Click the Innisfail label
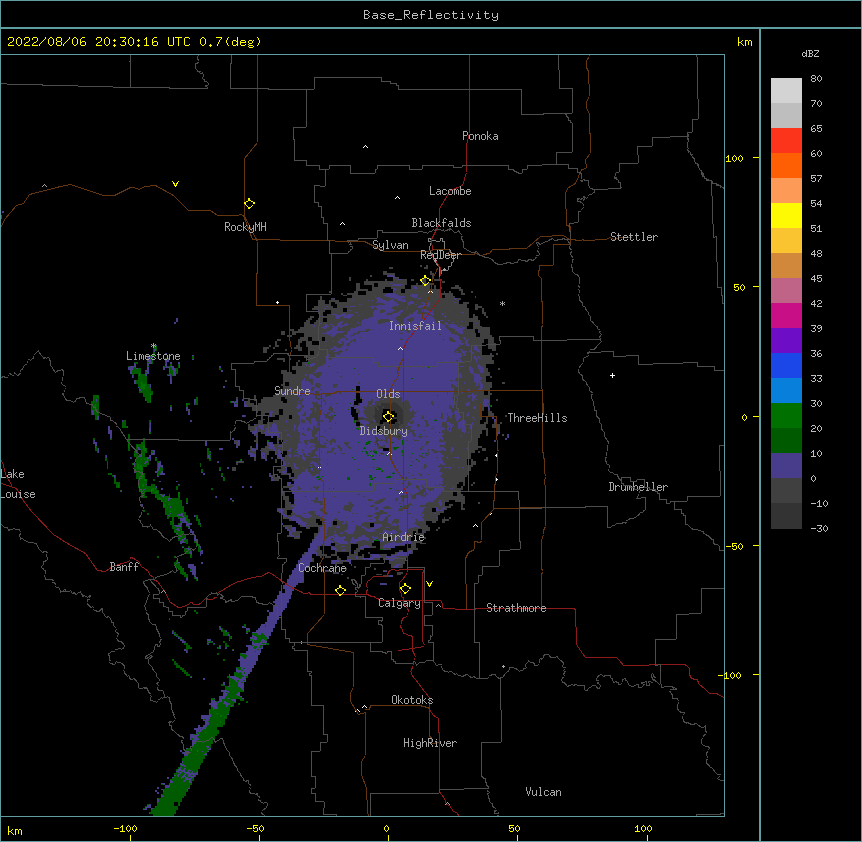Screen dimensions: 862x842 415,326
